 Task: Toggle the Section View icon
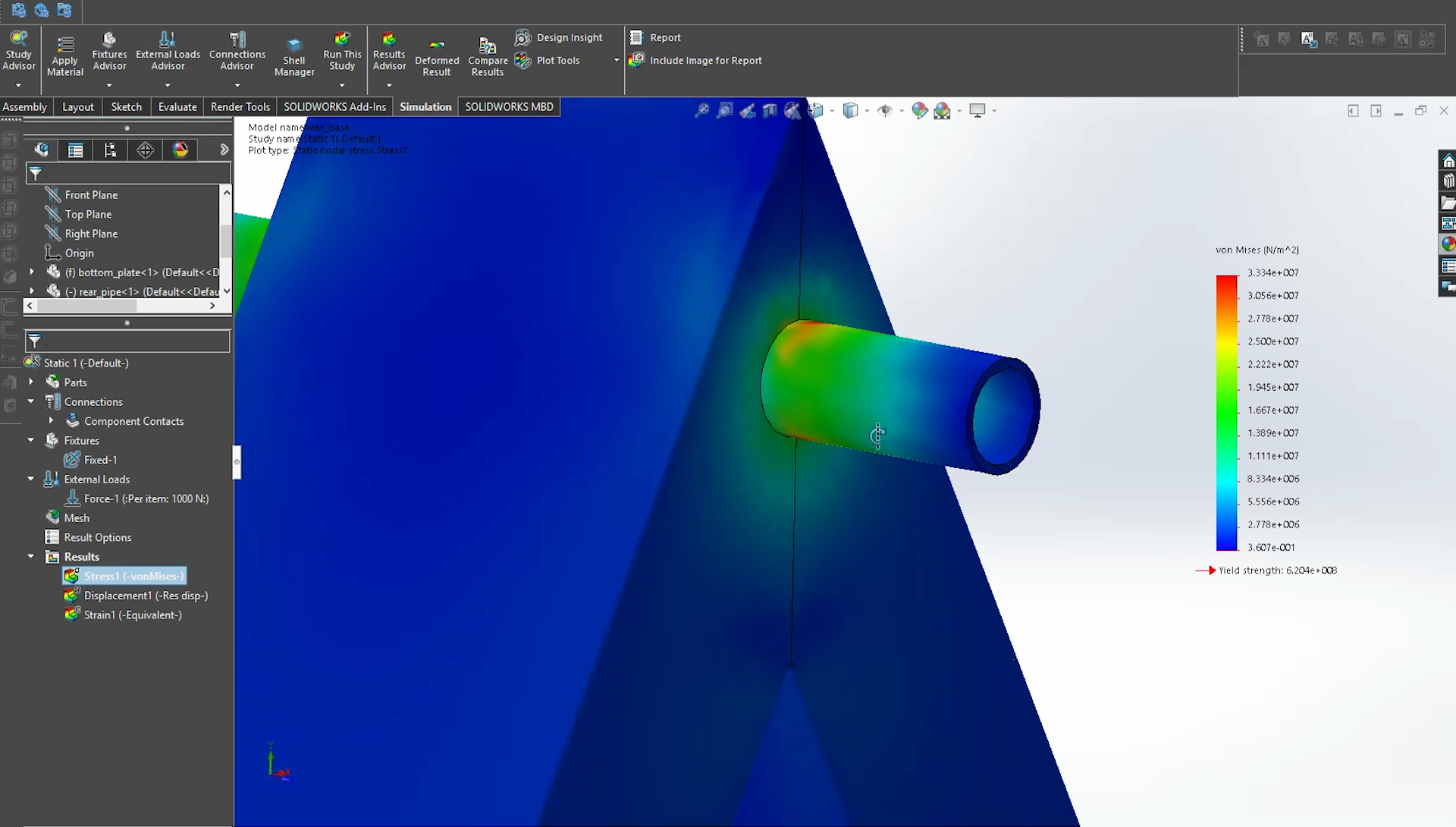pos(770,111)
